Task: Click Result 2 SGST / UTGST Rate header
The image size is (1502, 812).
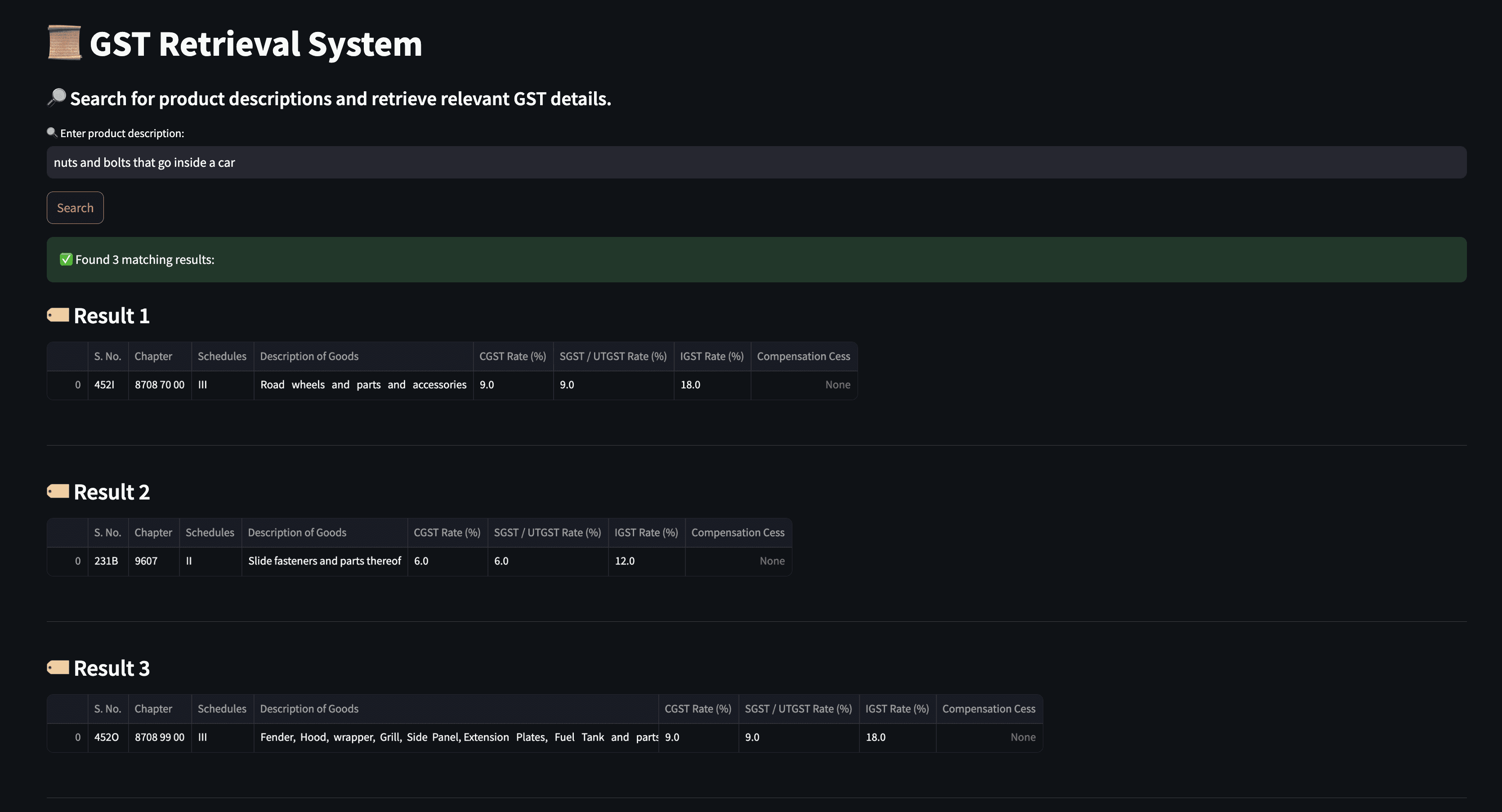Action: pyautogui.click(x=547, y=532)
